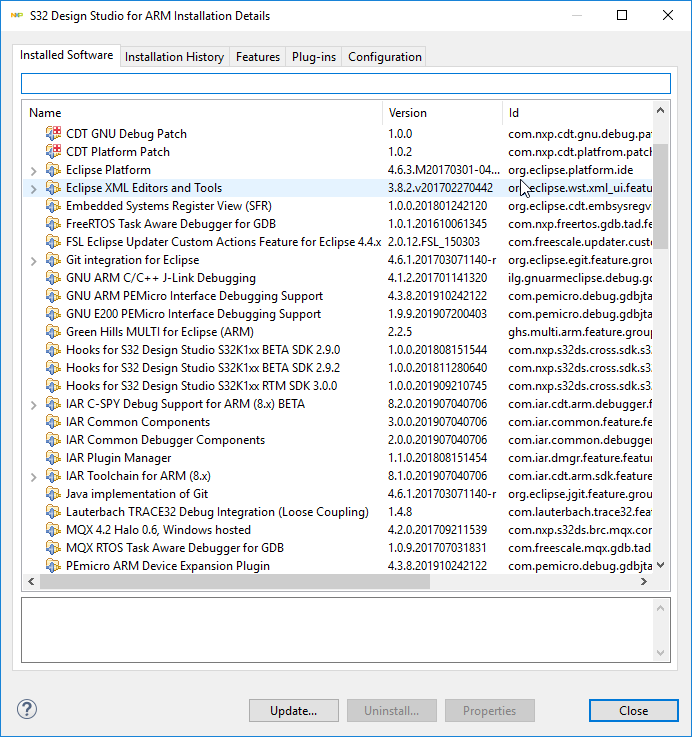692x737 pixels.
Task: Click the IAR Plugin Manager icon
Action: coord(53,457)
